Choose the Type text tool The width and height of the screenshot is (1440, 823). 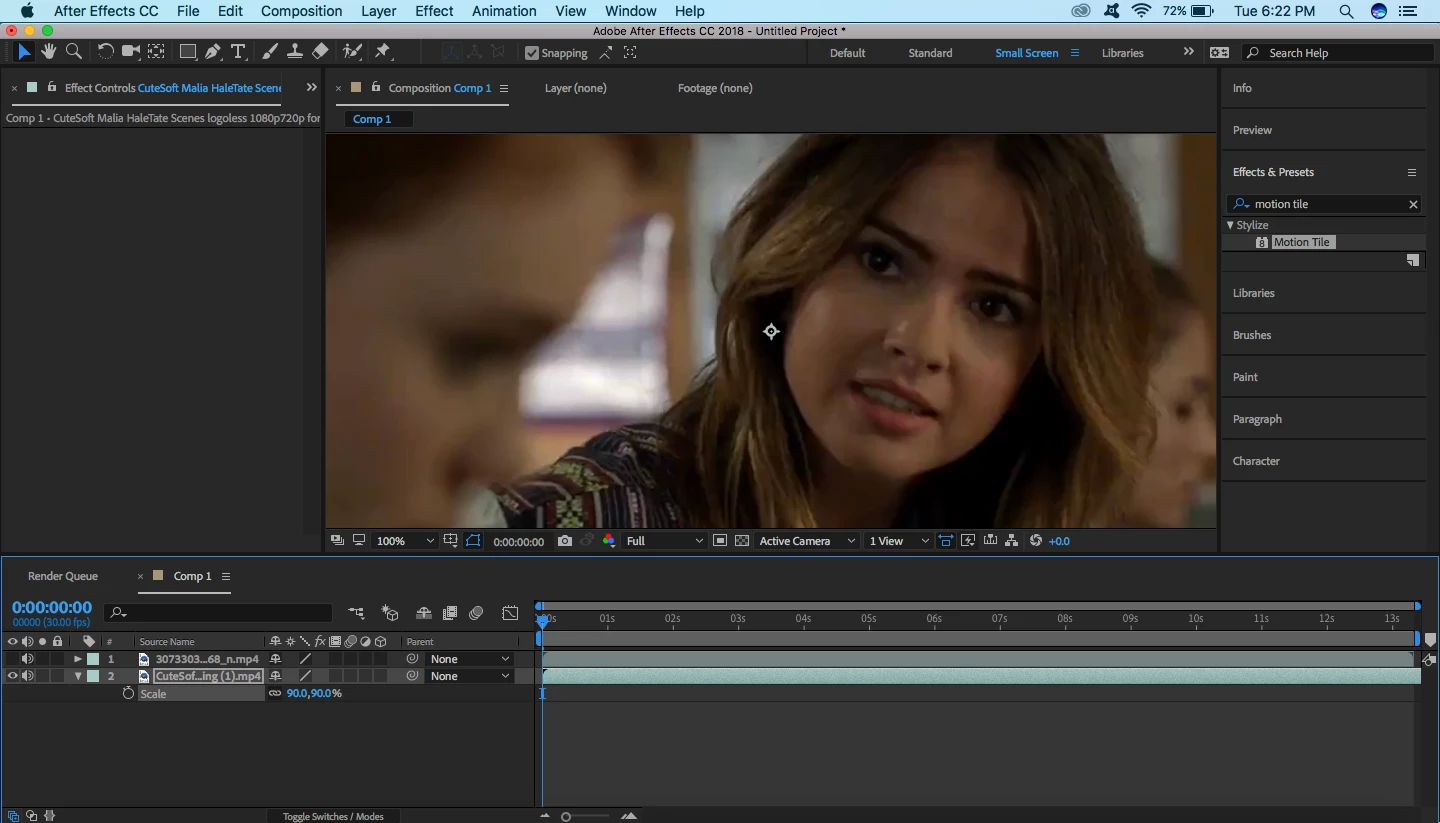coord(238,51)
